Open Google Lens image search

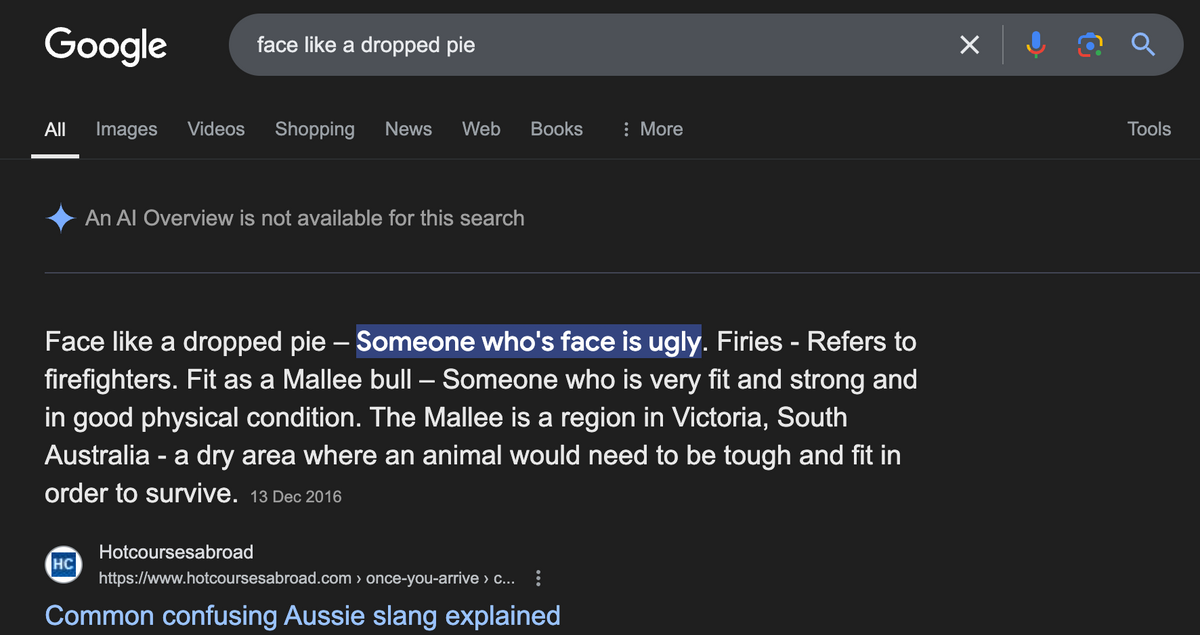point(1089,45)
